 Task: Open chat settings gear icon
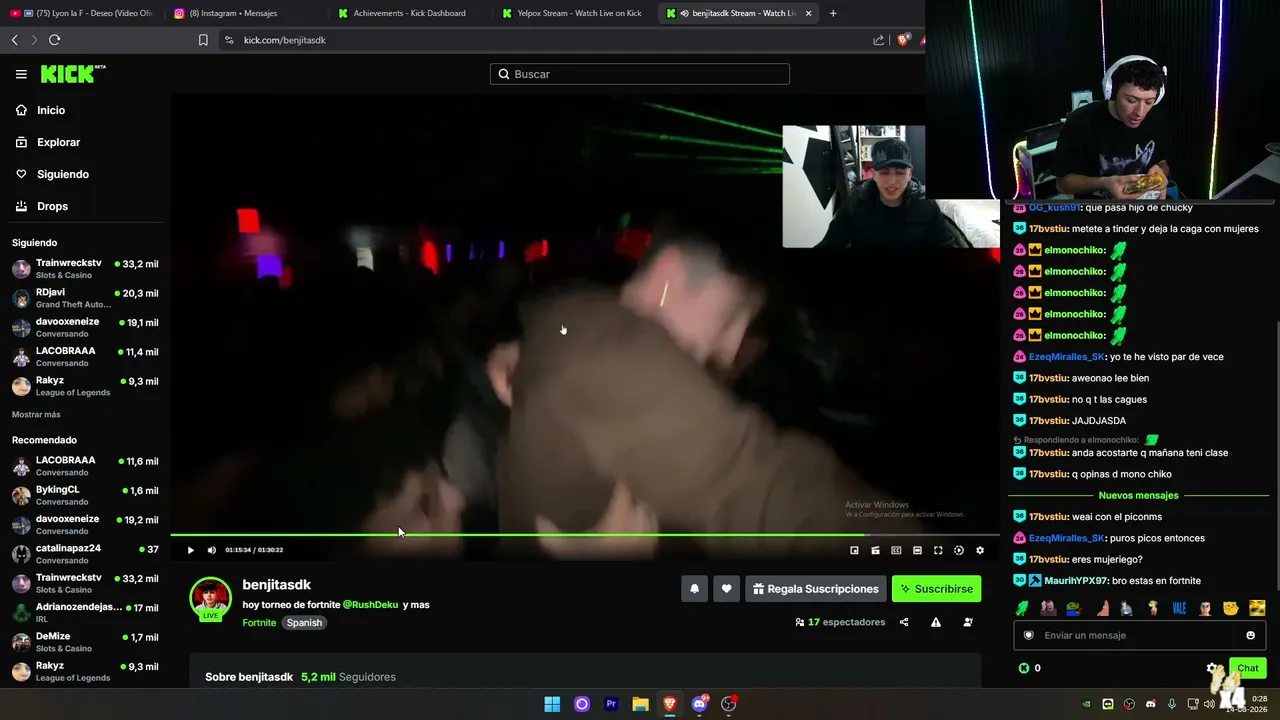coord(1213,668)
